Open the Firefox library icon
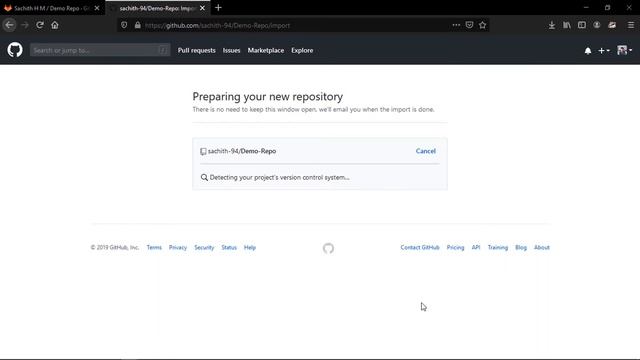The image size is (640, 360). click(x=567, y=25)
